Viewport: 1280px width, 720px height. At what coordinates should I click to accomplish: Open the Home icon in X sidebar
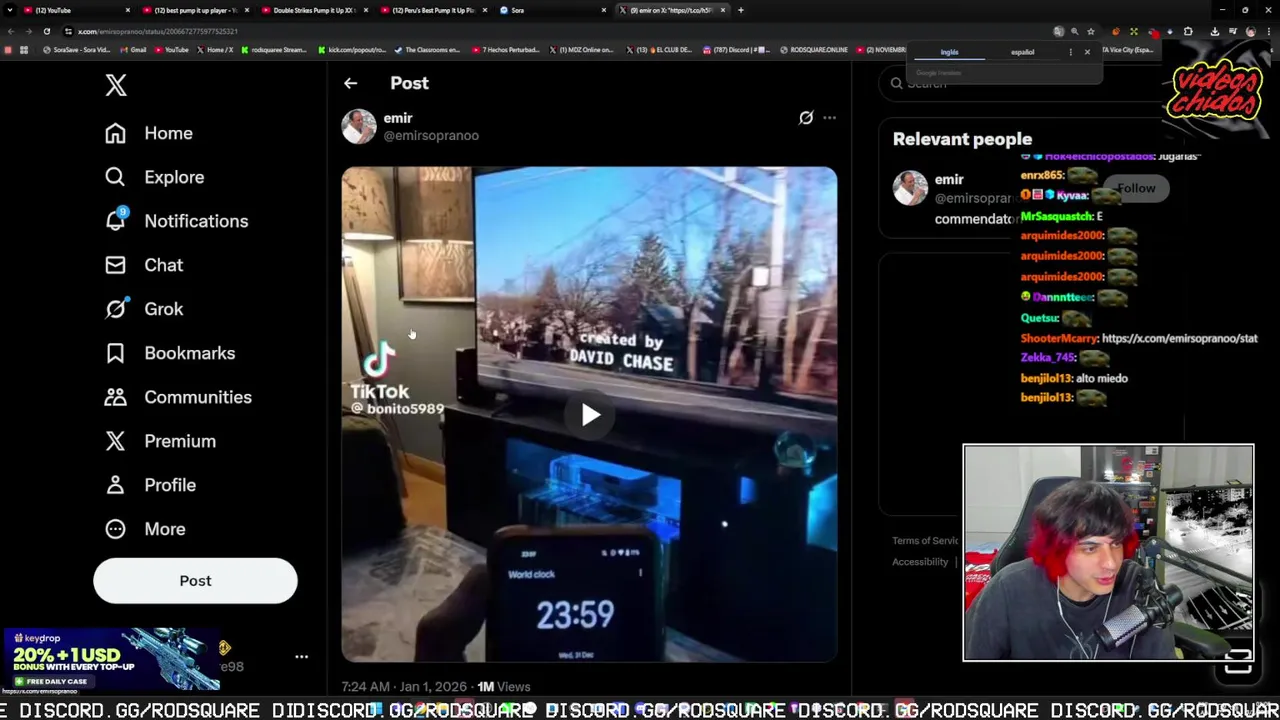[115, 133]
